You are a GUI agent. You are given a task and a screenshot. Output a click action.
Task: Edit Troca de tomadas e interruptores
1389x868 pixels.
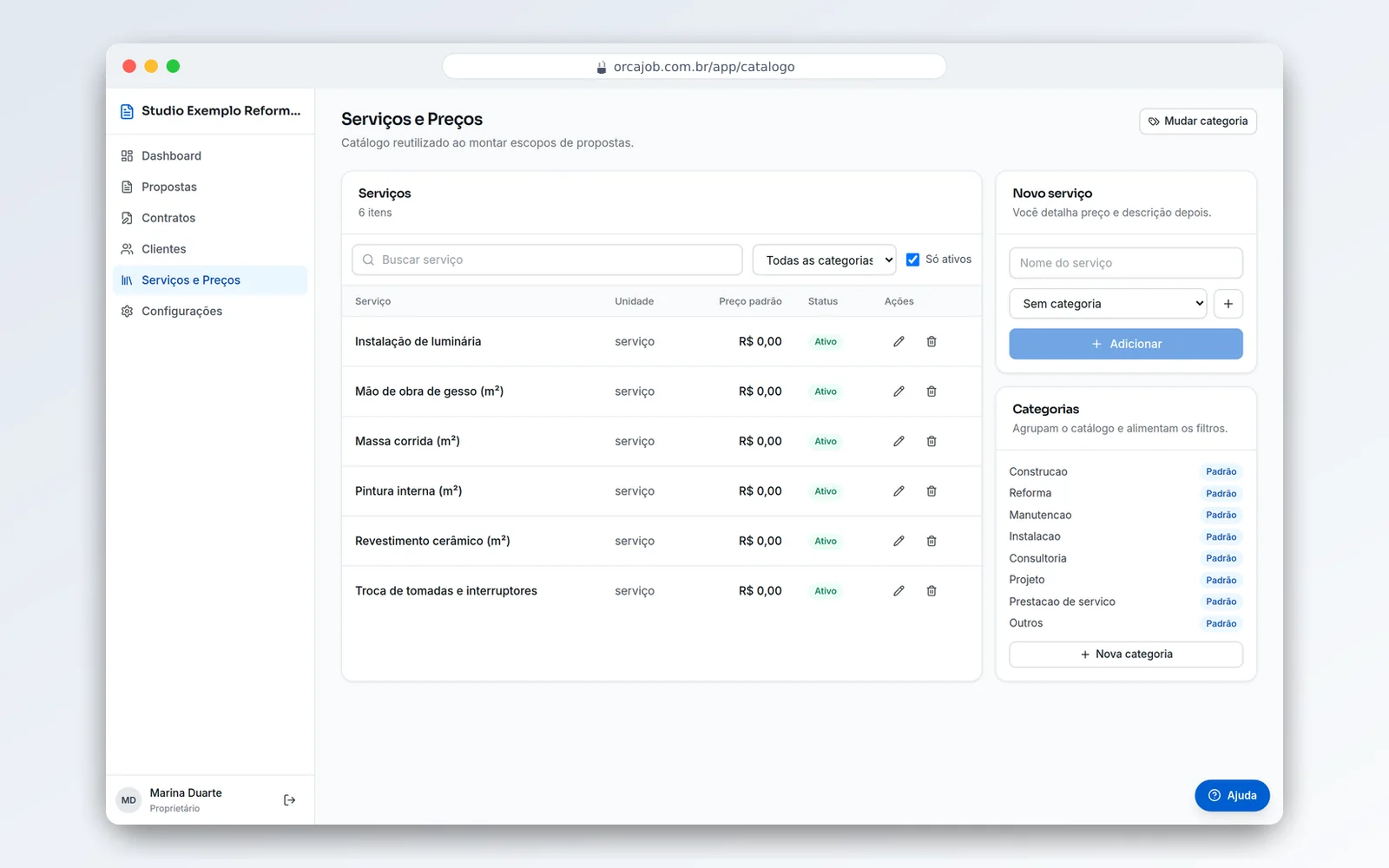click(899, 591)
